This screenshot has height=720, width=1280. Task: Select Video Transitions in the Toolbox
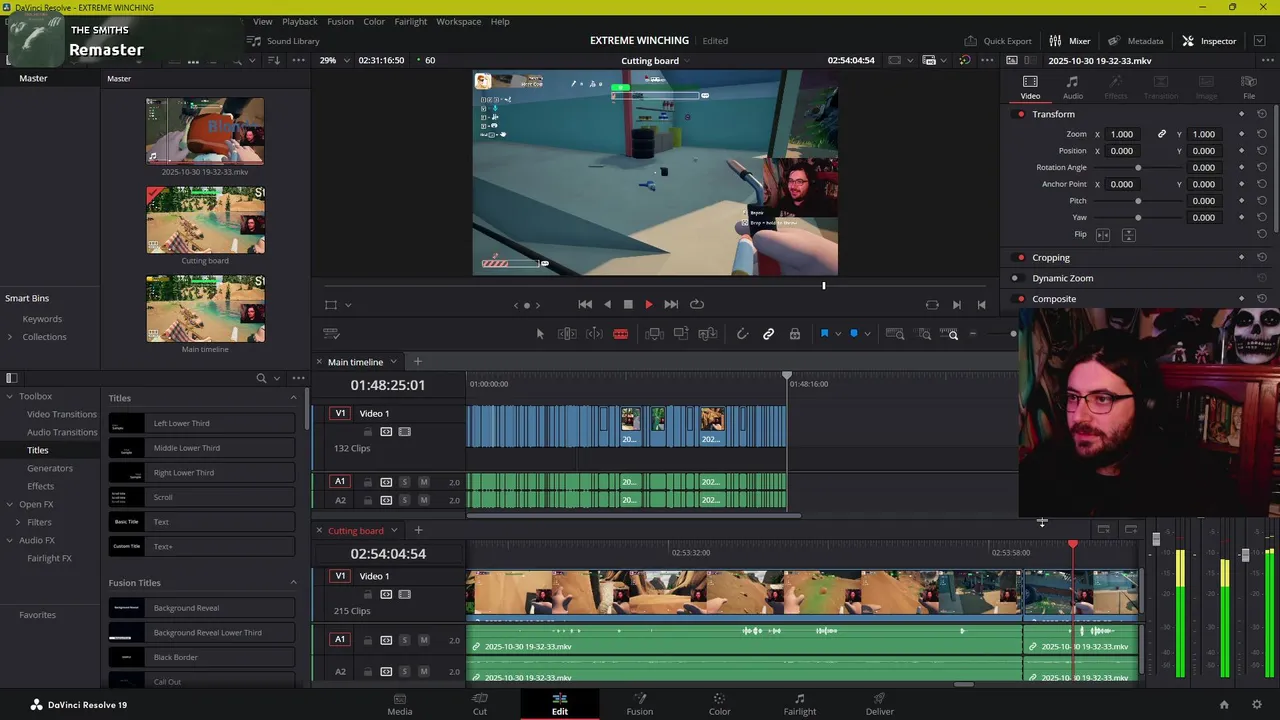pos(62,414)
